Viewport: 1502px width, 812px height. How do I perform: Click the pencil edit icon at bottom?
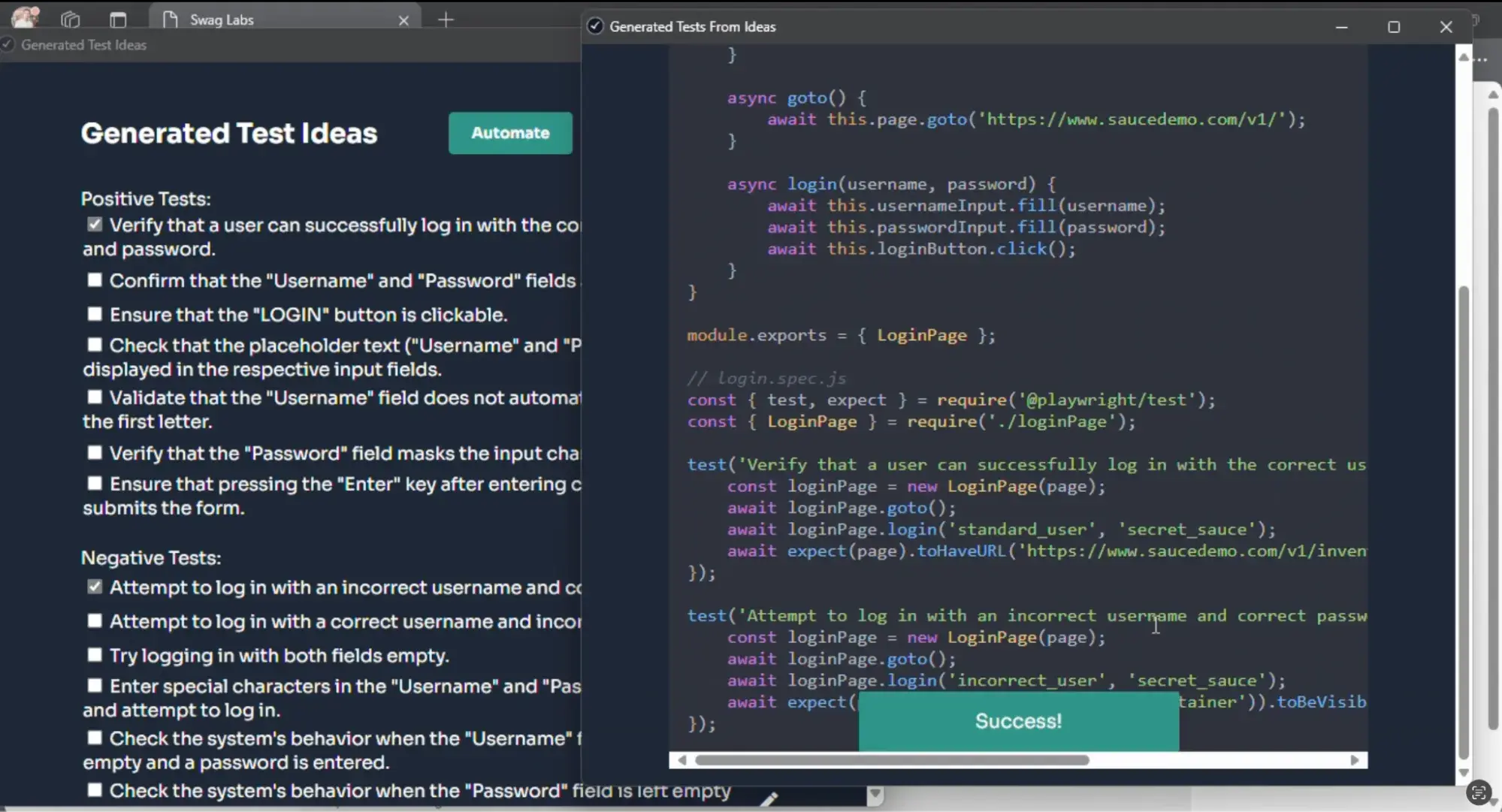pyautogui.click(x=769, y=798)
